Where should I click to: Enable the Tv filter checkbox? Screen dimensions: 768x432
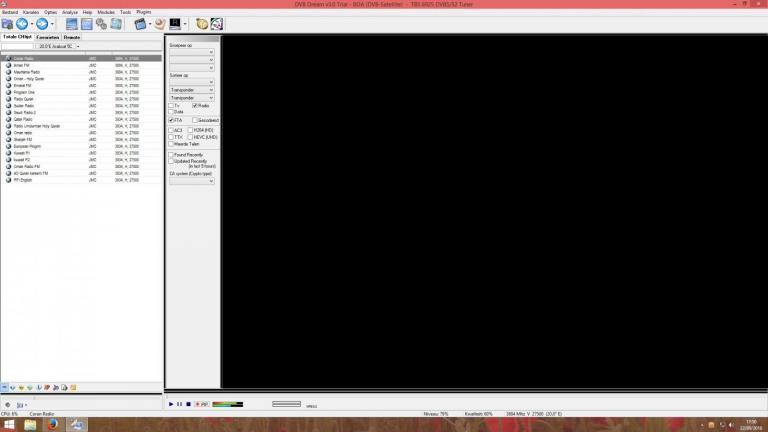[171, 105]
